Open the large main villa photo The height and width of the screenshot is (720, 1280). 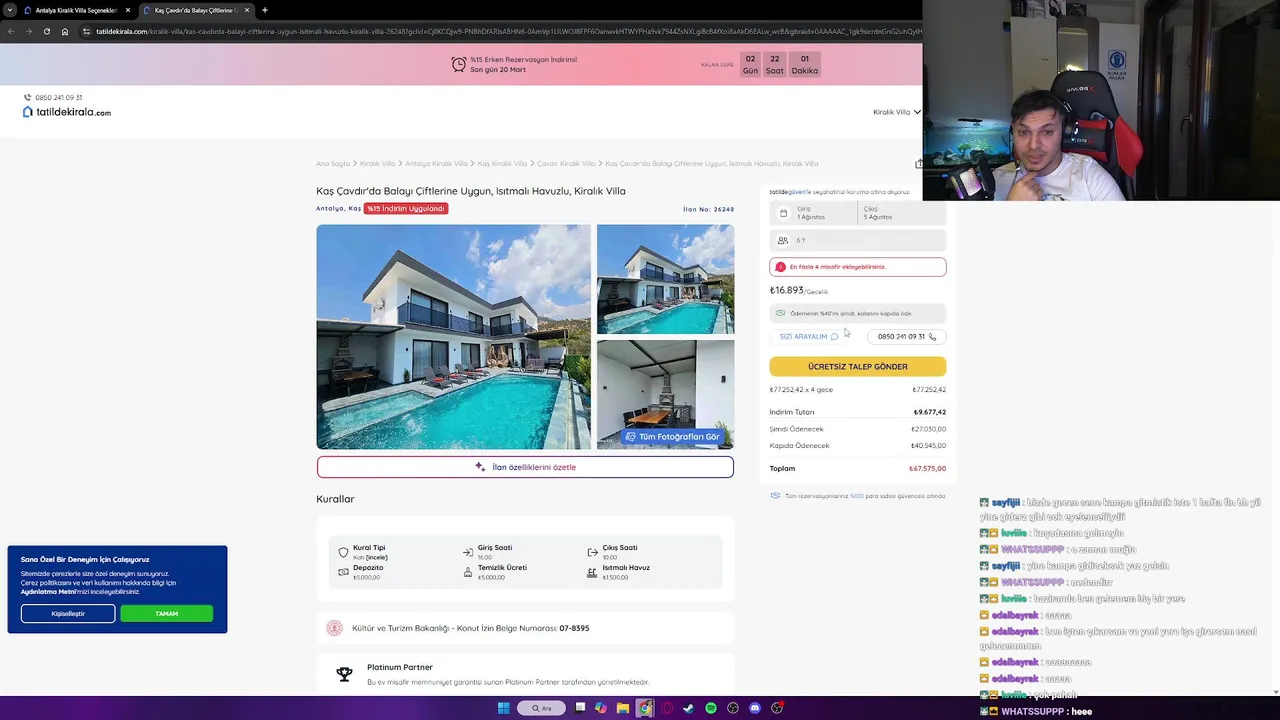tap(454, 337)
